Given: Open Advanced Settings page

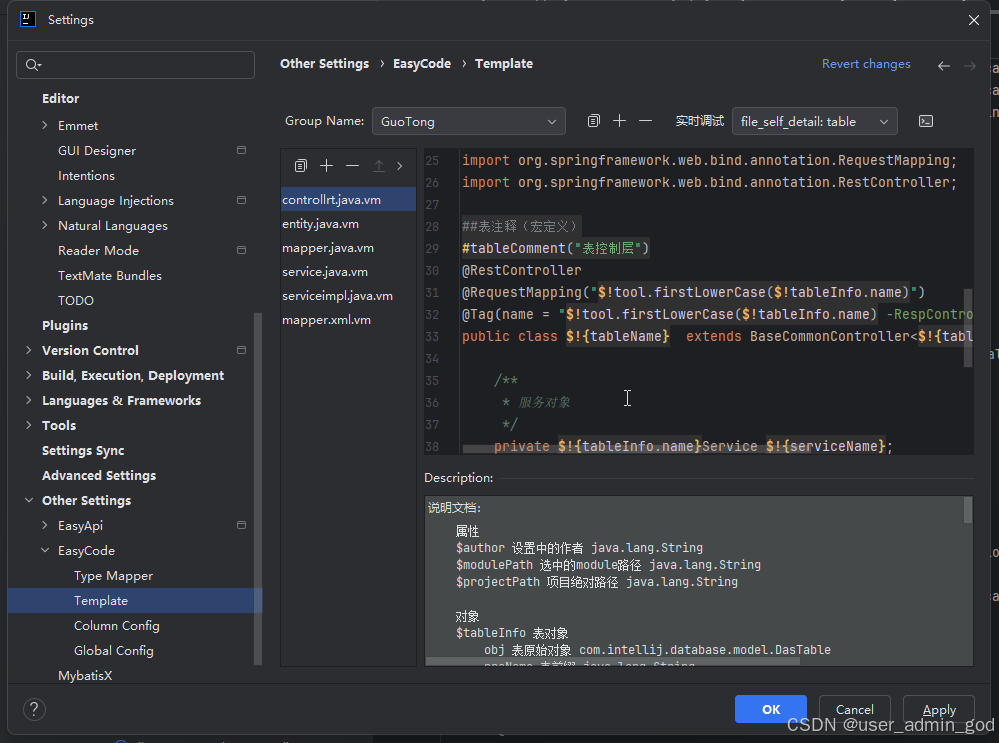Looking at the screenshot, I should coord(99,475).
